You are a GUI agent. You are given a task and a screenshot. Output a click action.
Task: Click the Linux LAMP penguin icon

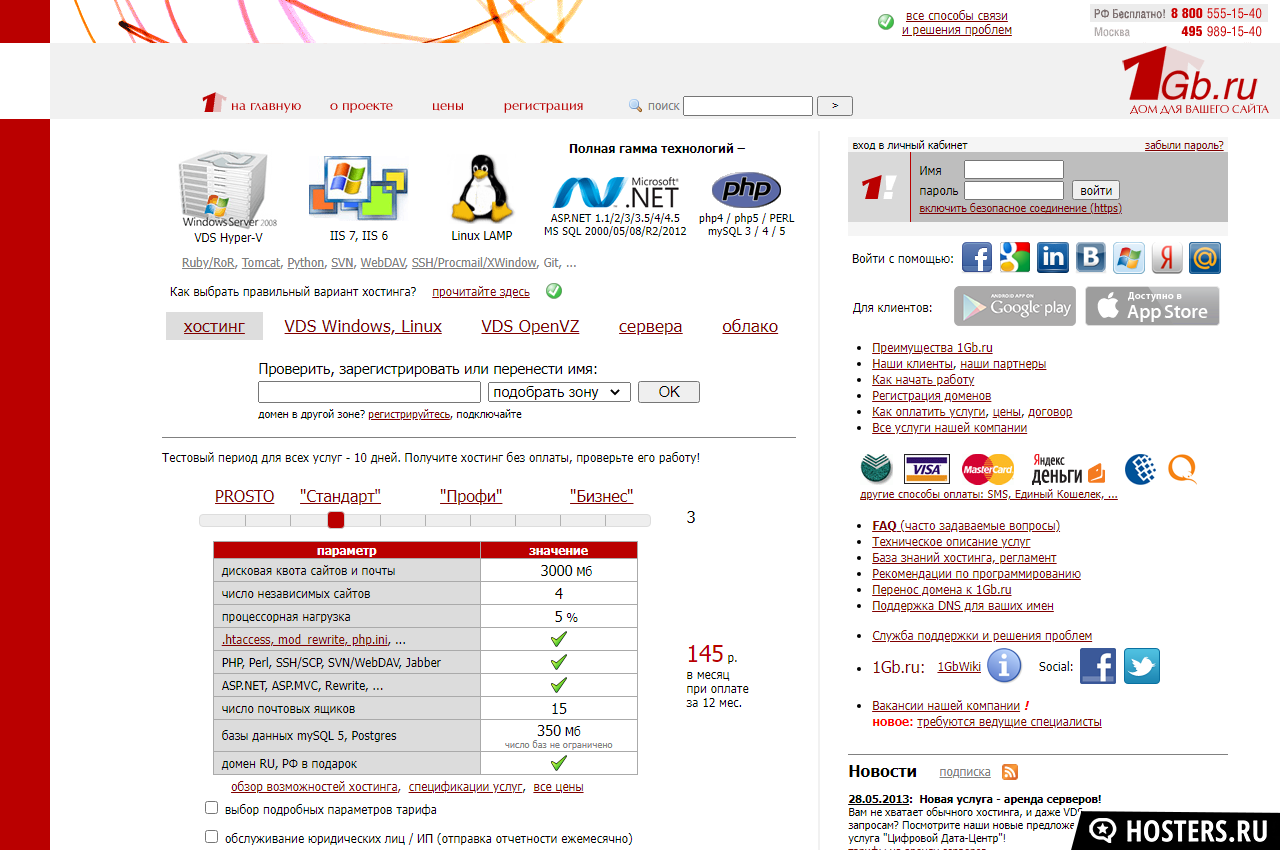coord(481,190)
